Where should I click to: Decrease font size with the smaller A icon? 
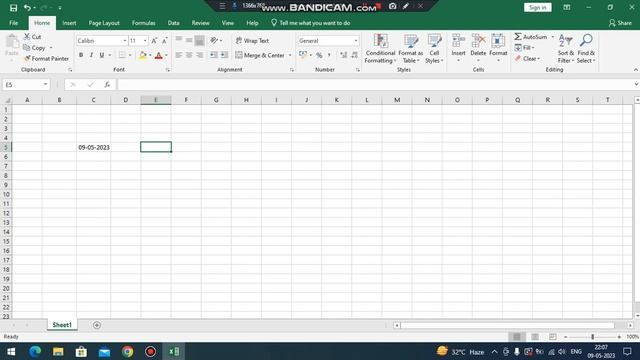(x=164, y=40)
